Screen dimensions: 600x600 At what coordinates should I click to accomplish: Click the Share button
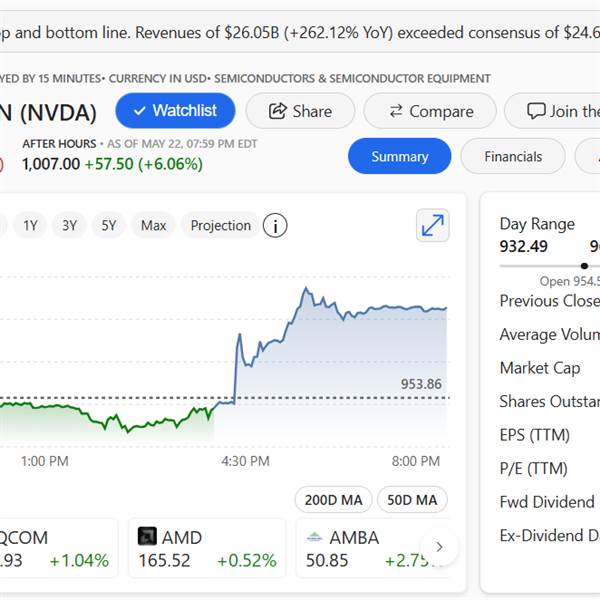click(300, 111)
